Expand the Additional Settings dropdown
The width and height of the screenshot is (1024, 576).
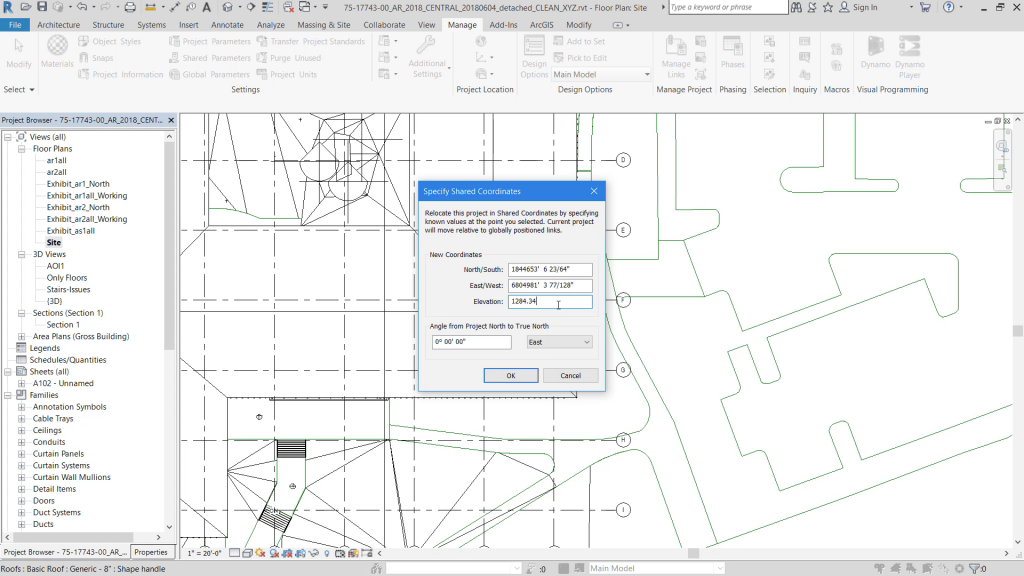[430, 57]
